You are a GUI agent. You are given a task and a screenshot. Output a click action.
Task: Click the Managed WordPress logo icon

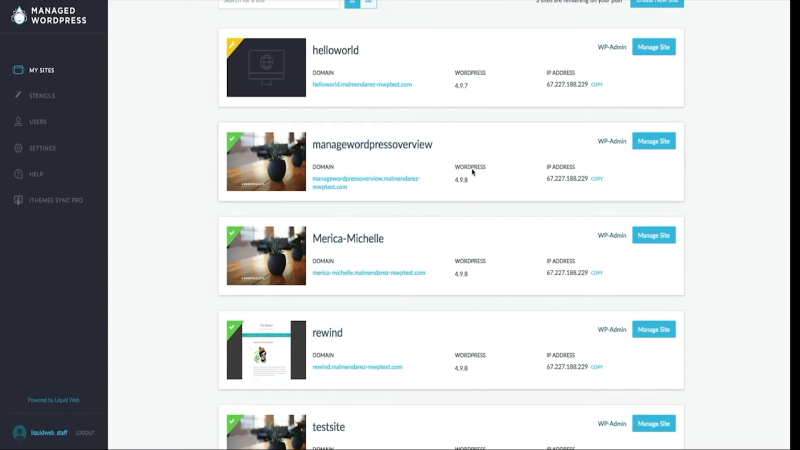[19, 15]
